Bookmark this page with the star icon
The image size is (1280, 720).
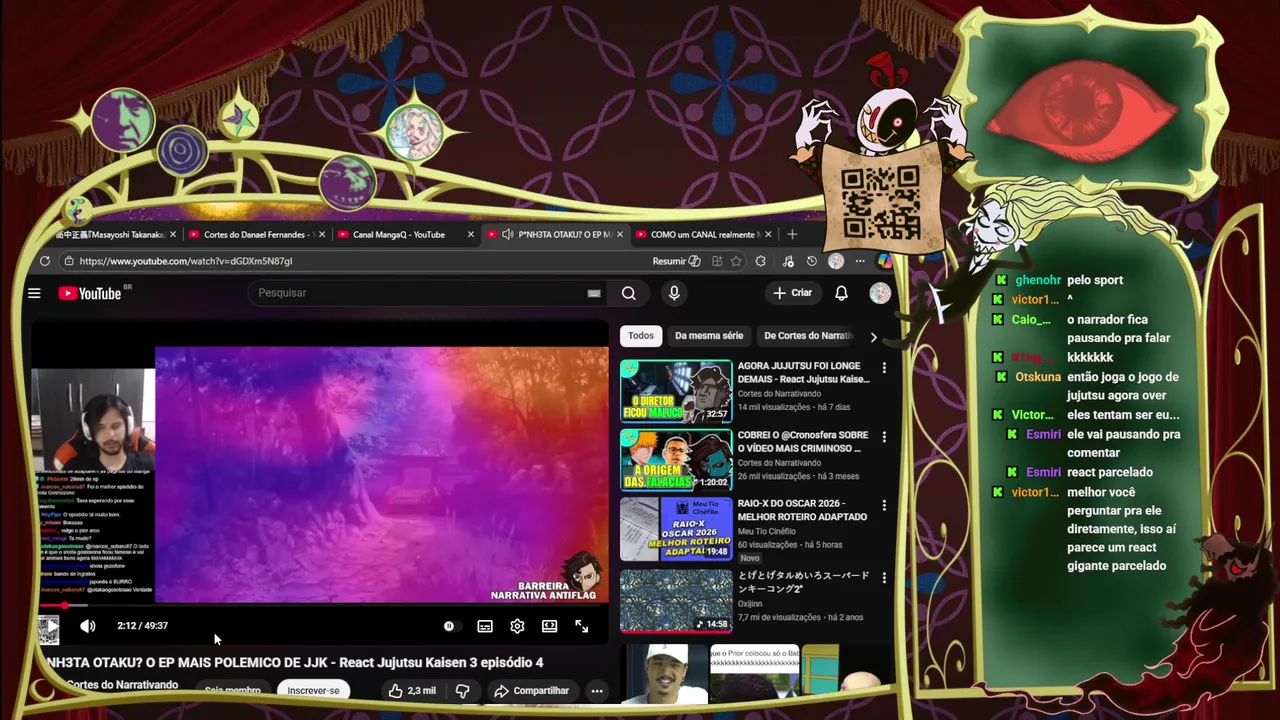click(737, 261)
